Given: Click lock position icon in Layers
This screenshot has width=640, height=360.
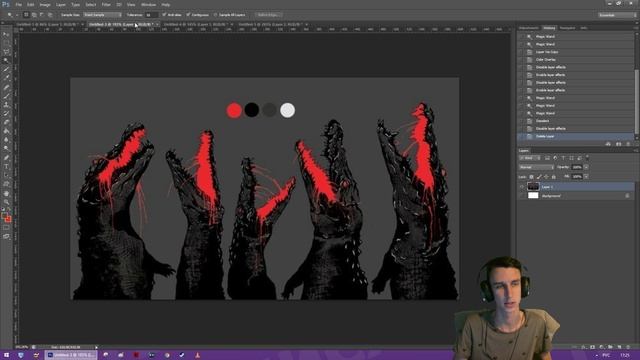Looking at the screenshot, I should 546,177.
